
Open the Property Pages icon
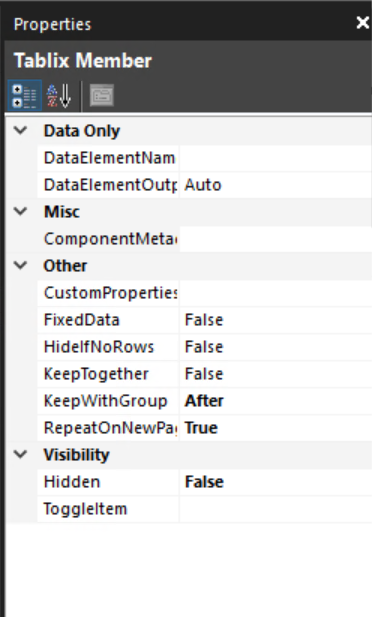(102, 96)
